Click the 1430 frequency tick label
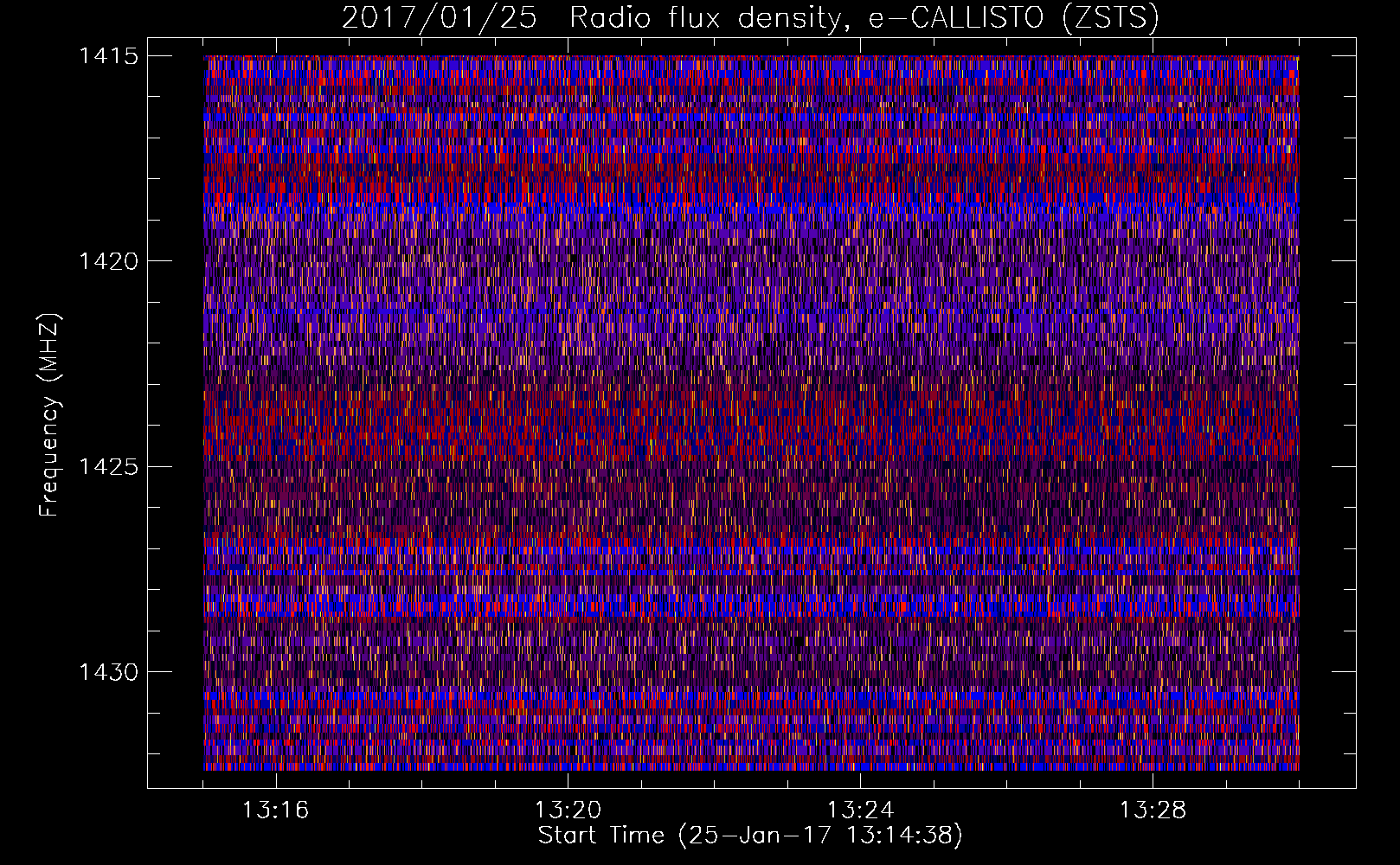Screen dimensions: 1400x865 (108, 672)
